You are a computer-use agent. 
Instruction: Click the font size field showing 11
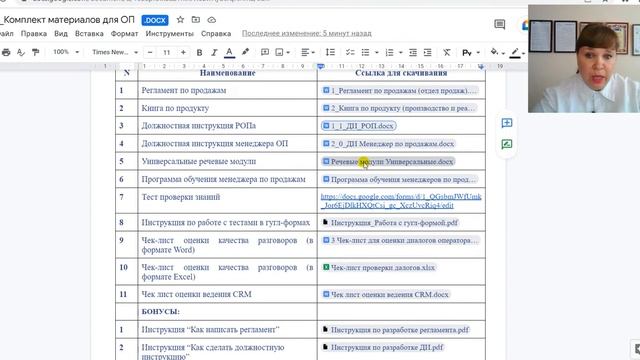167,52
